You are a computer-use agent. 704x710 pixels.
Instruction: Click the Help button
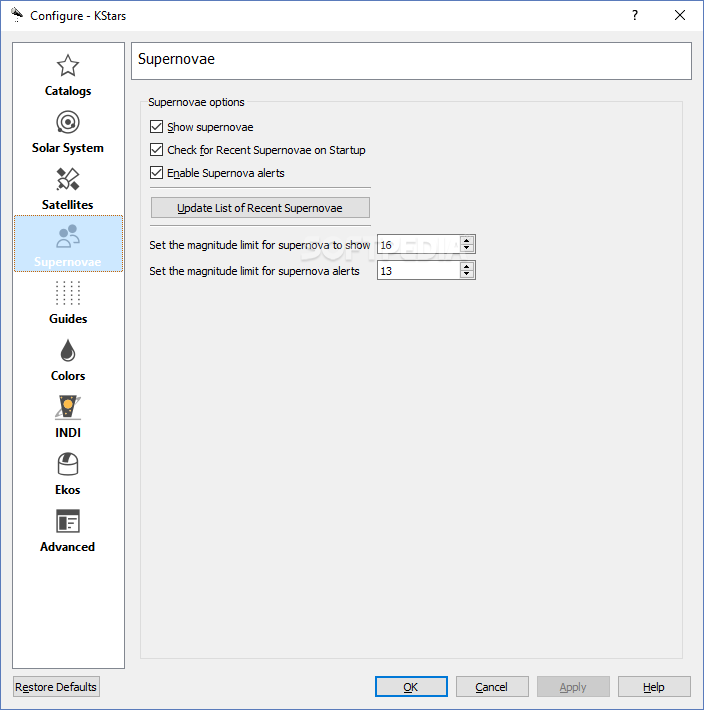(x=654, y=687)
